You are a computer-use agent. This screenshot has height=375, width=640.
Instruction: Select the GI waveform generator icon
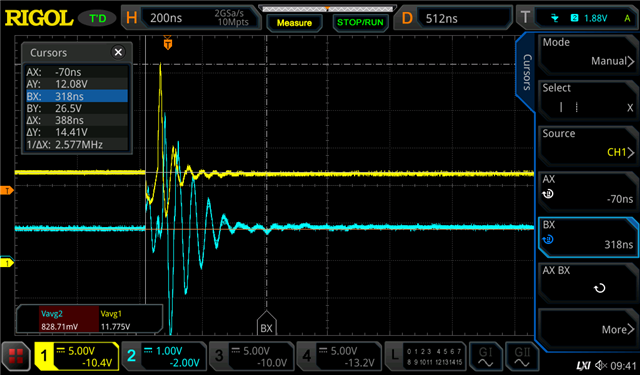pos(485,356)
